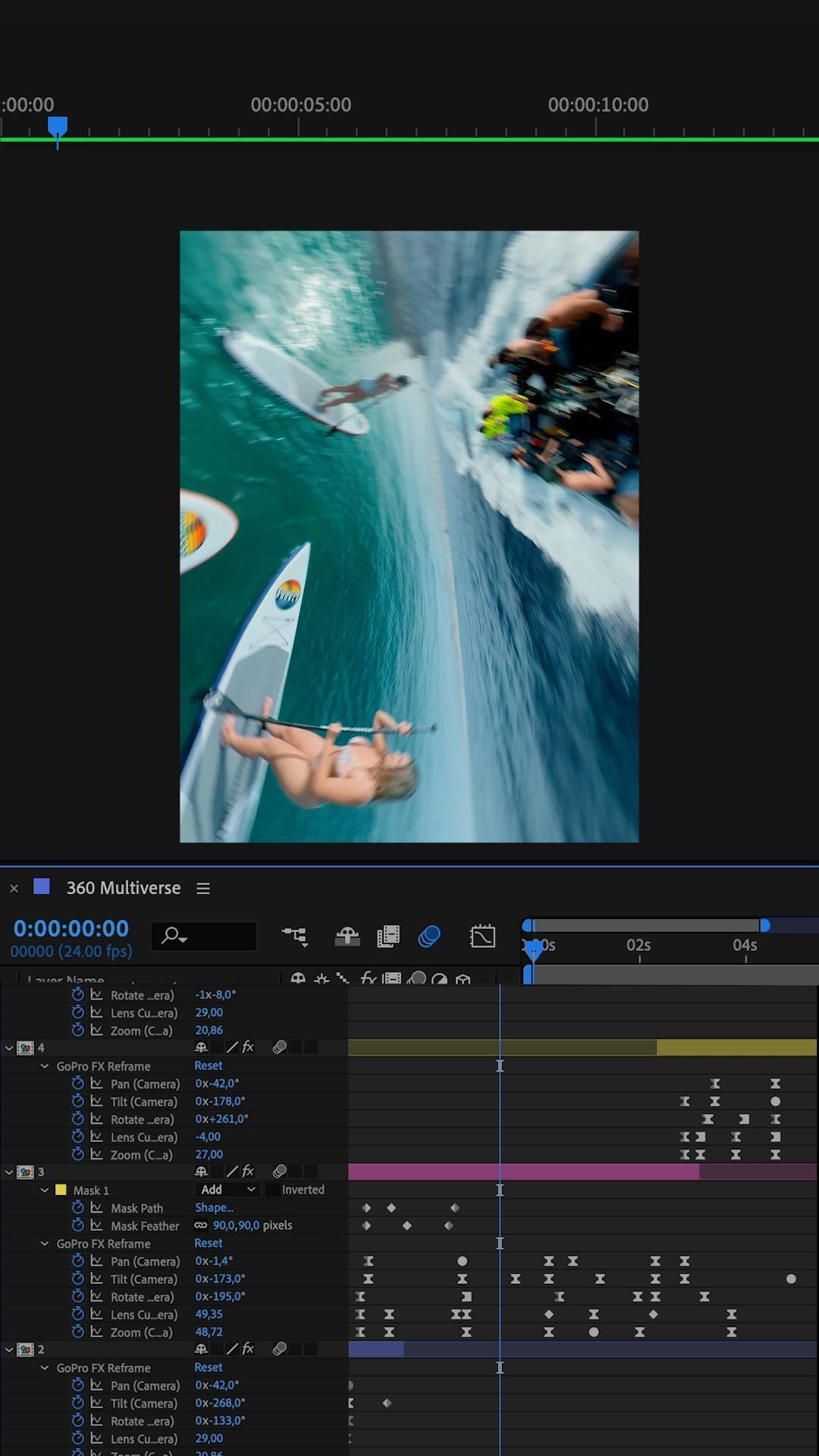This screenshot has height=1456, width=819.
Task: Toggle stopwatch for layer 4 Pan (Camera)
Action: click(x=77, y=1084)
